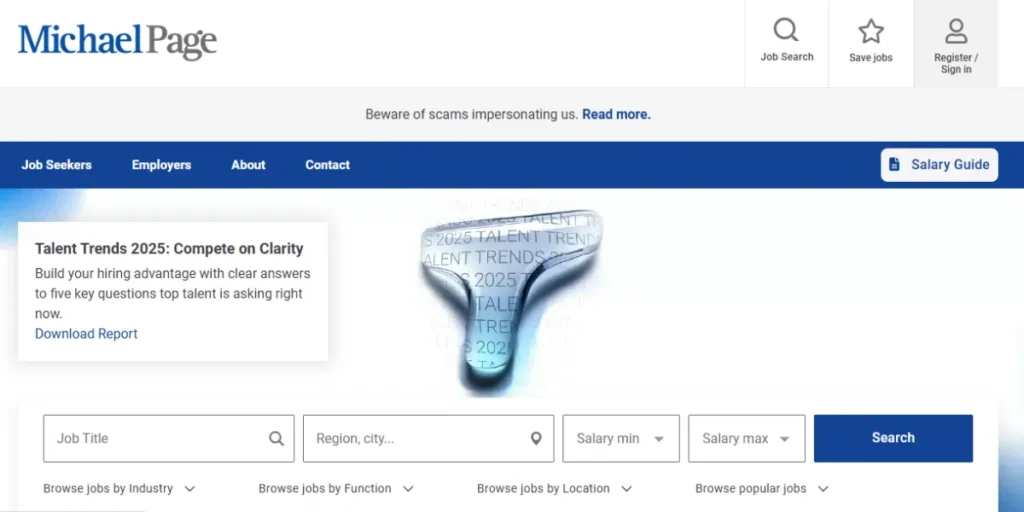Click the Michael Page logo
Screen dimensions: 1024x512
pos(117,41)
